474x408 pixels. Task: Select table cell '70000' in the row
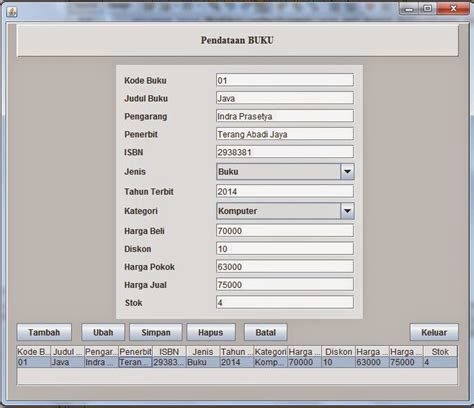(305, 362)
